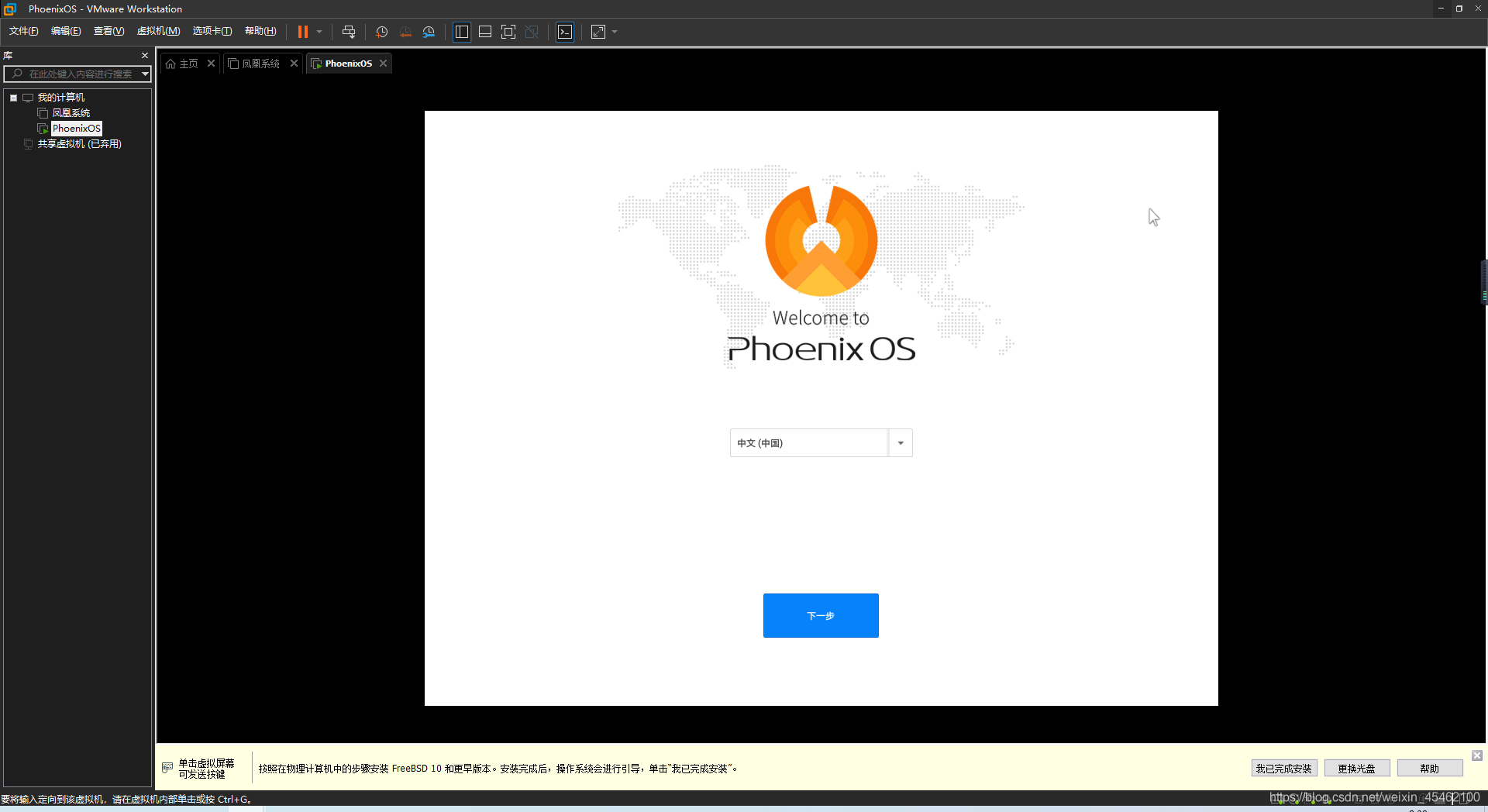Switch to the 凤凰系统 tab
The width and height of the screenshot is (1488, 812).
260,64
